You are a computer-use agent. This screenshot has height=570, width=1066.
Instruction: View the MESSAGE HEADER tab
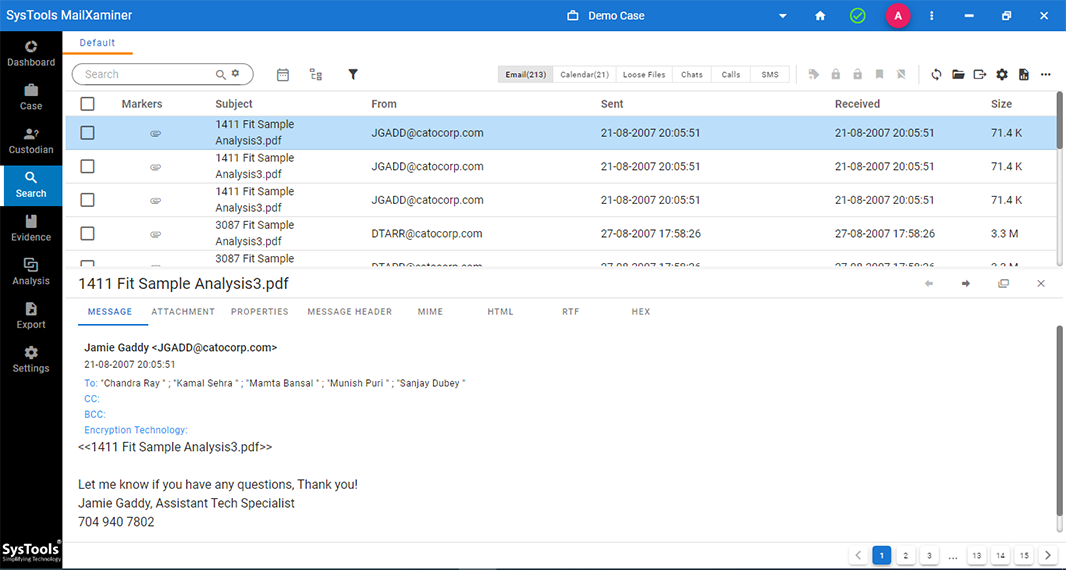[349, 312]
